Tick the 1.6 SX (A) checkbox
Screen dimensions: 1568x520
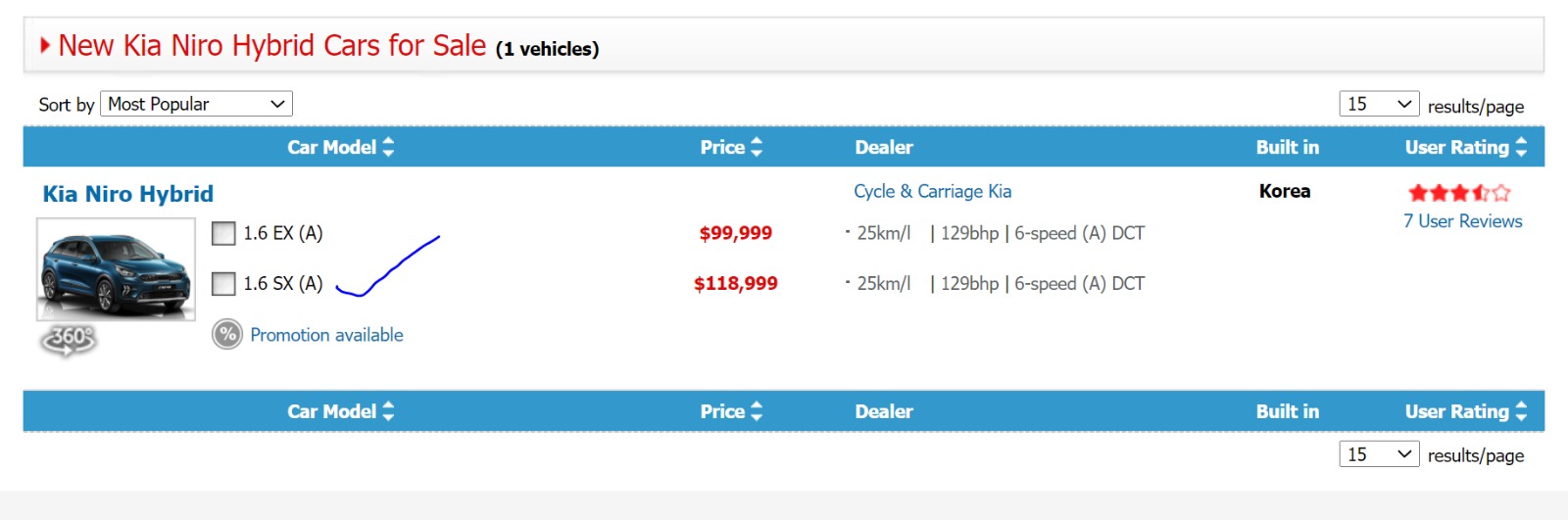tap(224, 284)
